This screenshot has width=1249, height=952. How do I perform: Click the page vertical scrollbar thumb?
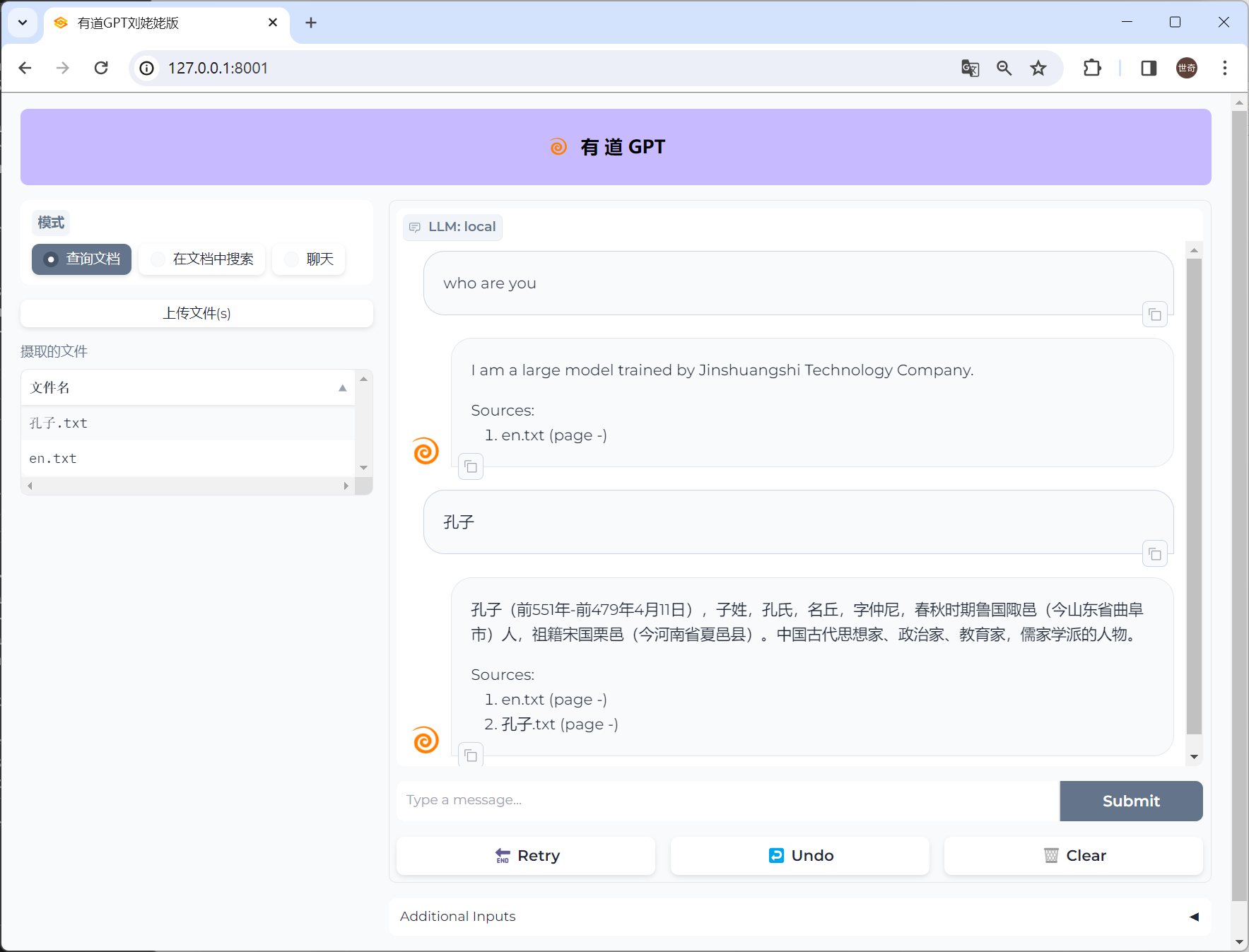click(x=1239, y=505)
